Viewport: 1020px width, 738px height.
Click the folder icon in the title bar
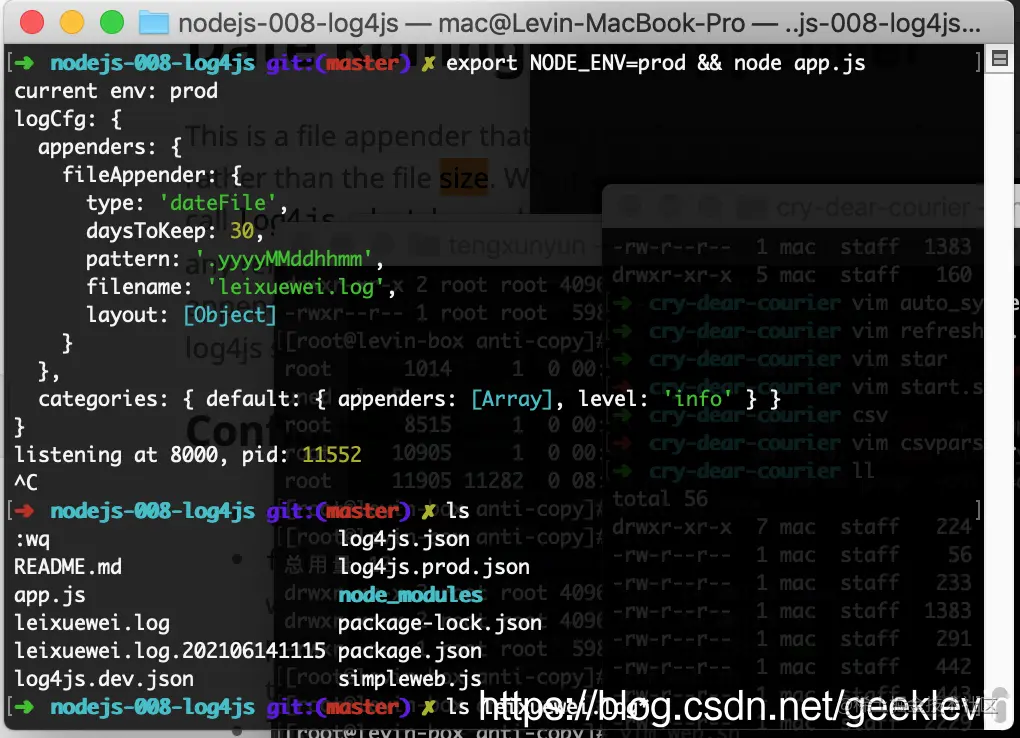(x=154, y=23)
